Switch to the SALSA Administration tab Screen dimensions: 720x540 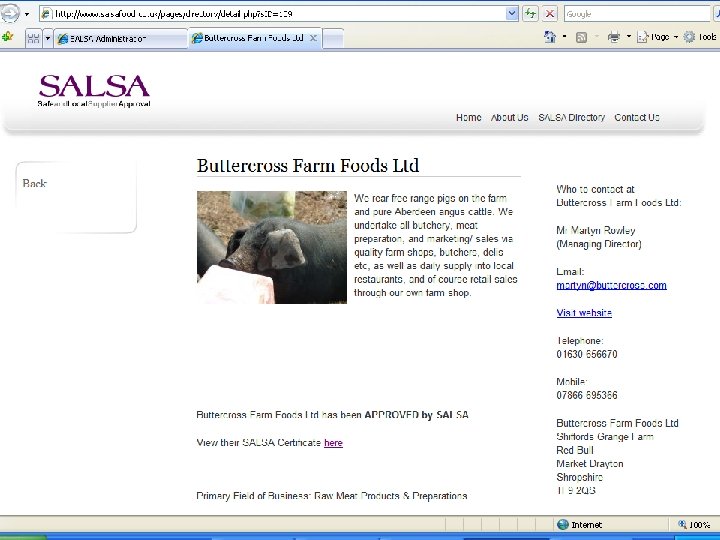[120, 39]
